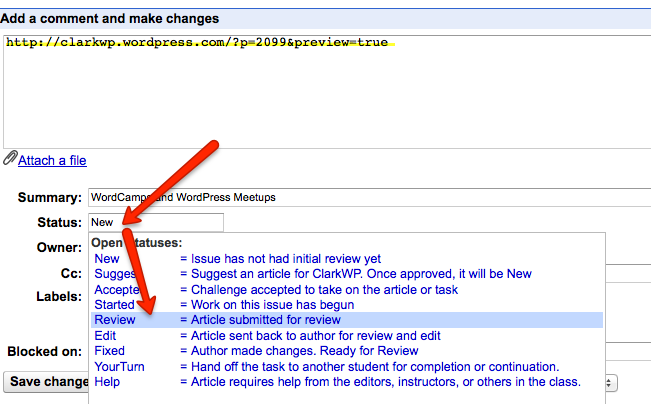Viewport: 651px width, 404px height.
Task: Click the Blocked on label
Action: coord(44,352)
